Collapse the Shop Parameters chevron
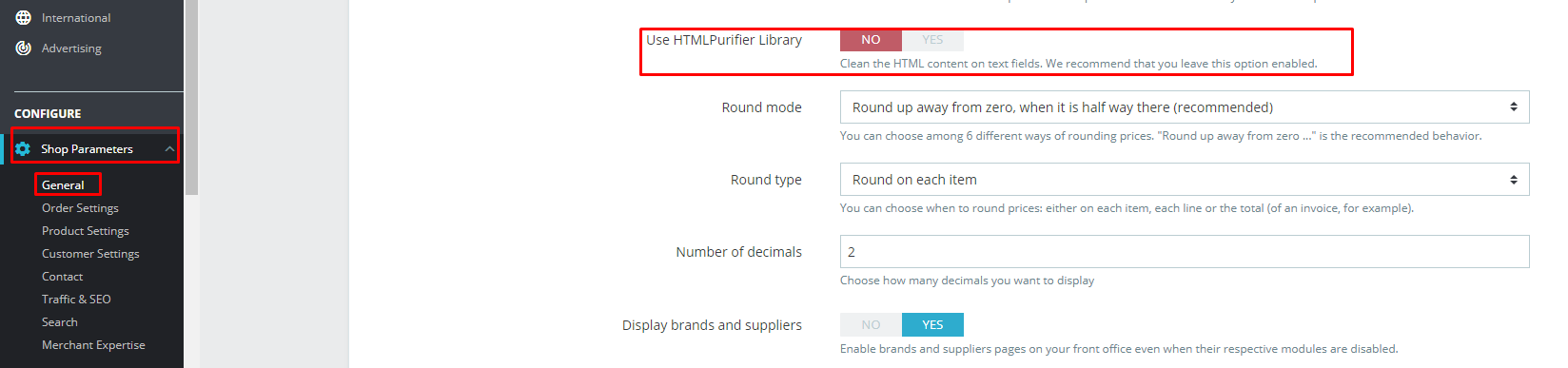 coord(169,149)
